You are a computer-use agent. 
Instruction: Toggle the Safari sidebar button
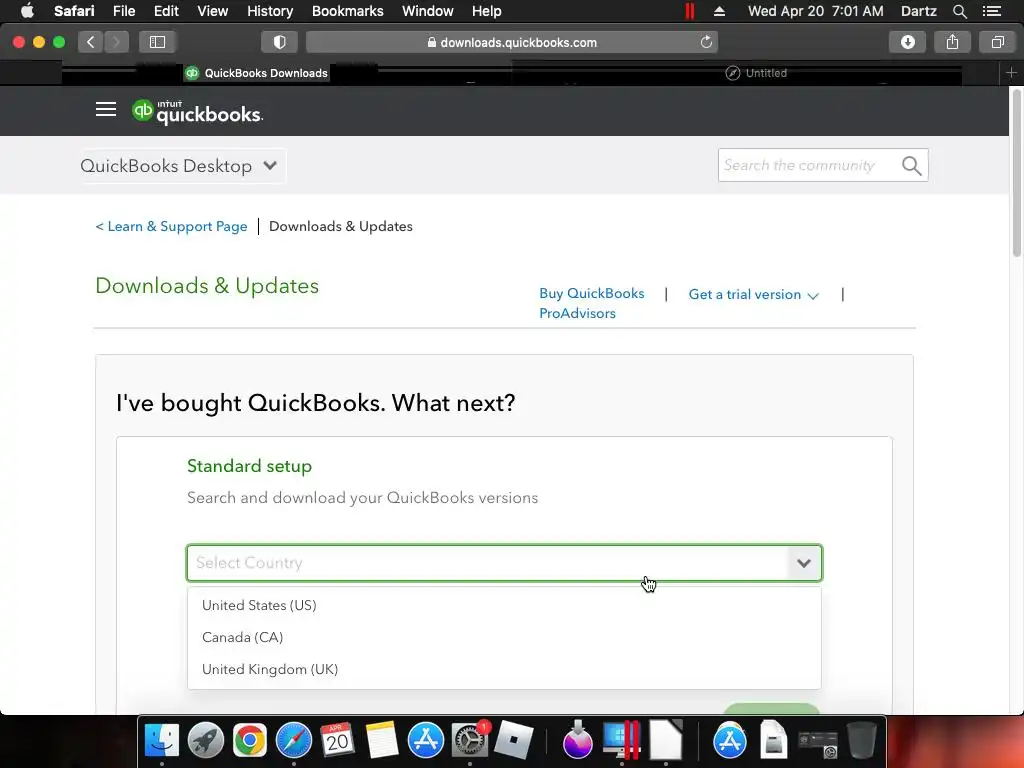157,42
